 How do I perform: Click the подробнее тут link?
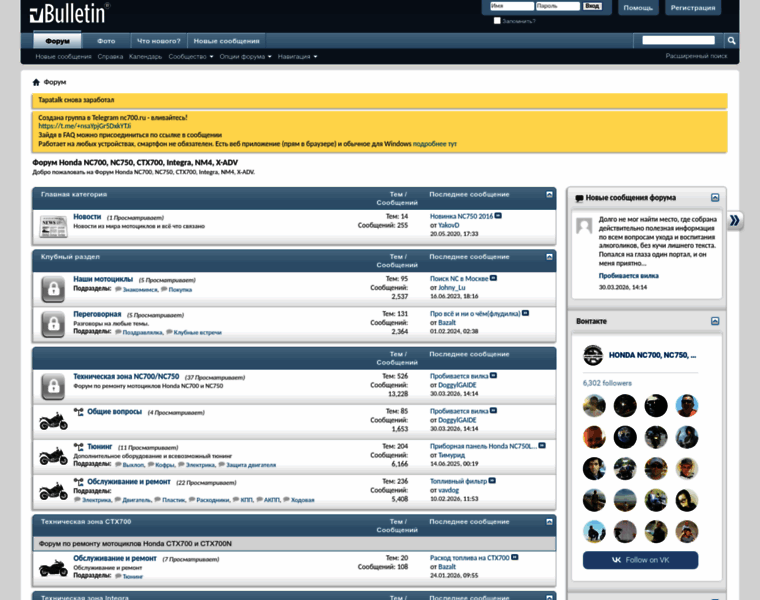click(x=434, y=144)
